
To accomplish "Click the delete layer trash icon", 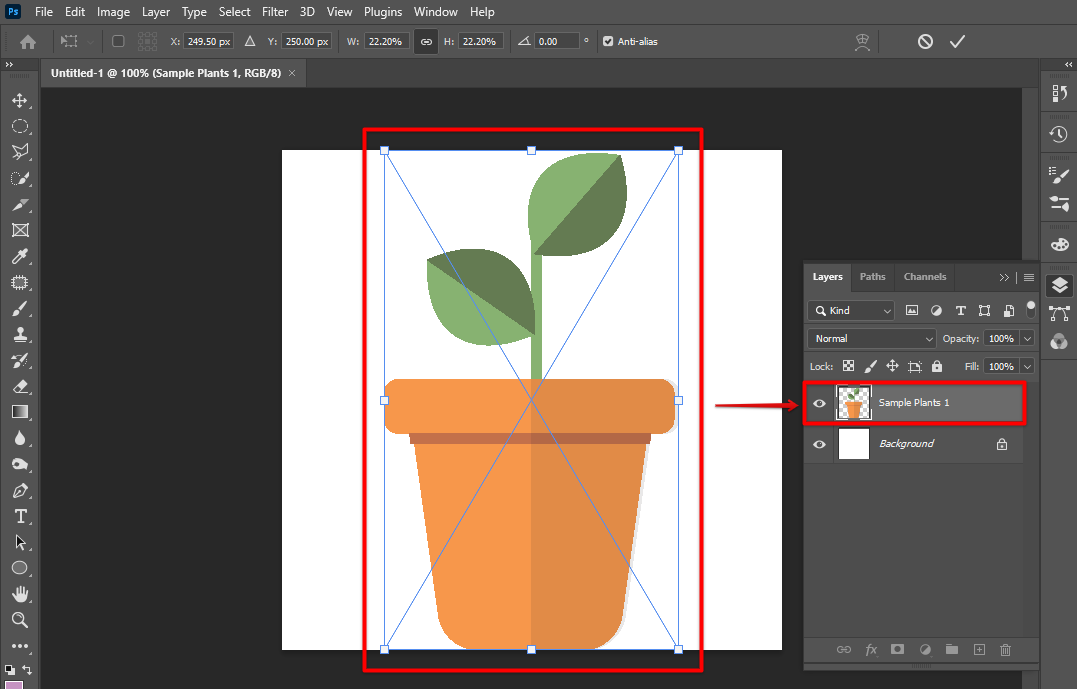I will (x=1006, y=649).
